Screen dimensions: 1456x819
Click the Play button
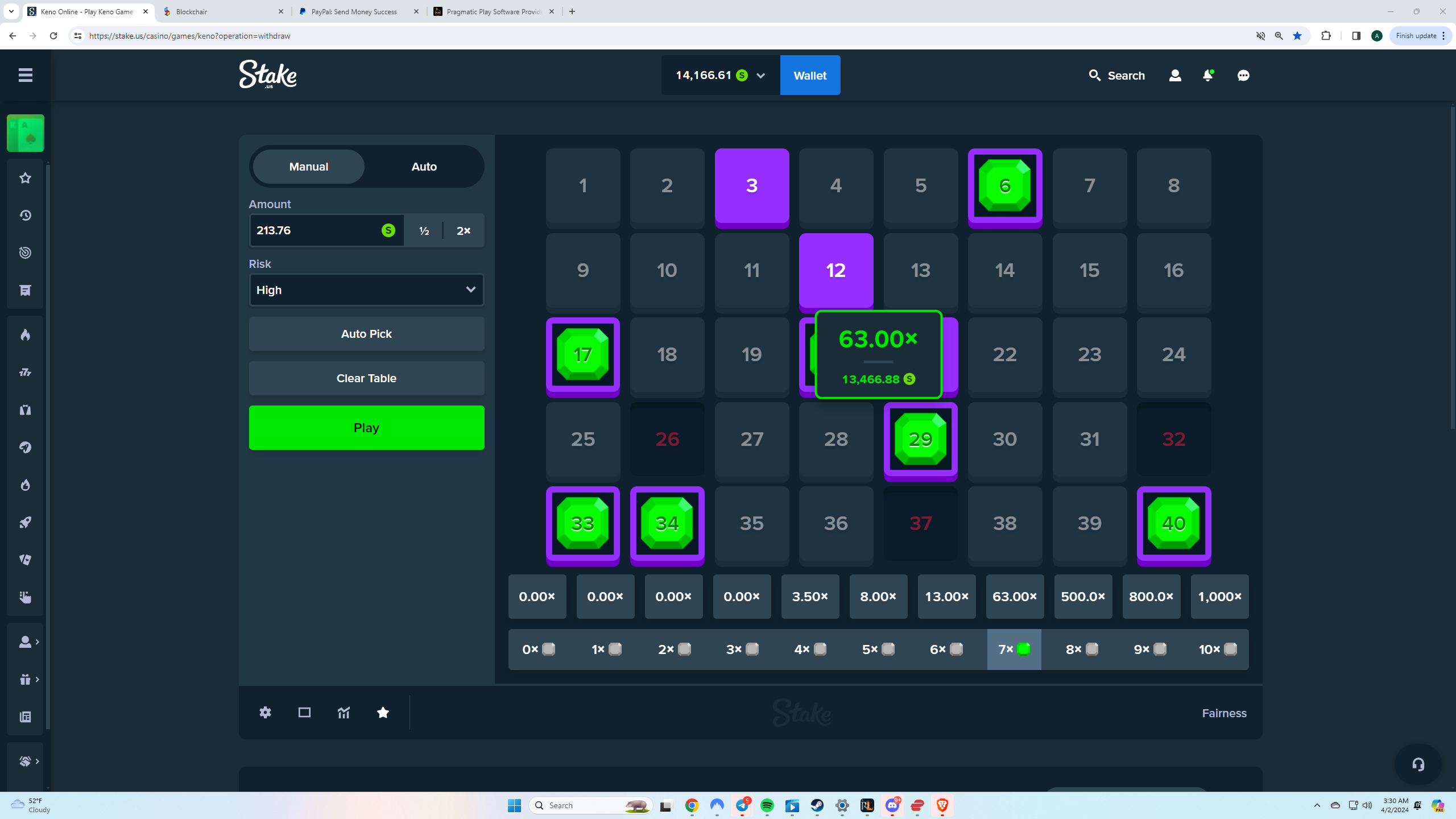pos(367,428)
